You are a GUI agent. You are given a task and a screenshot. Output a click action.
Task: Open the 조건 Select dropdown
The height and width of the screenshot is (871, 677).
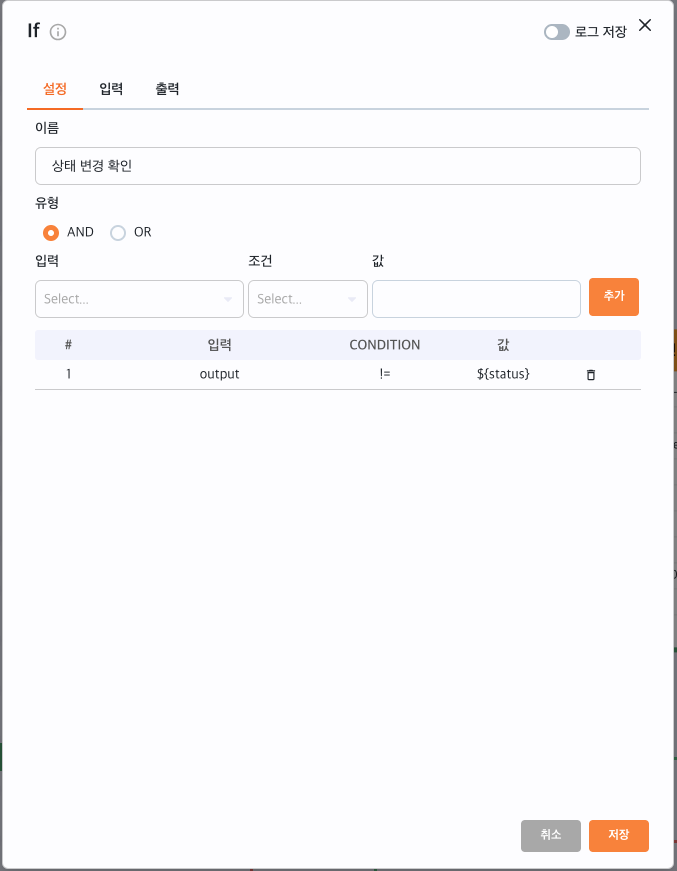[x=308, y=299]
